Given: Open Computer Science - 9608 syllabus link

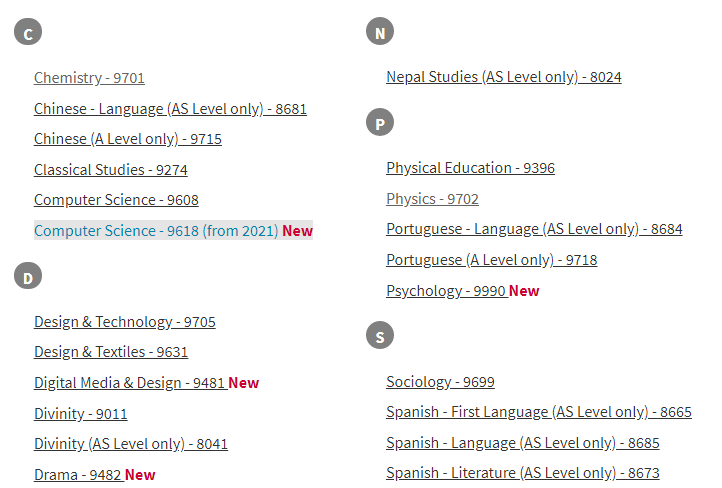Looking at the screenshot, I should click(116, 200).
